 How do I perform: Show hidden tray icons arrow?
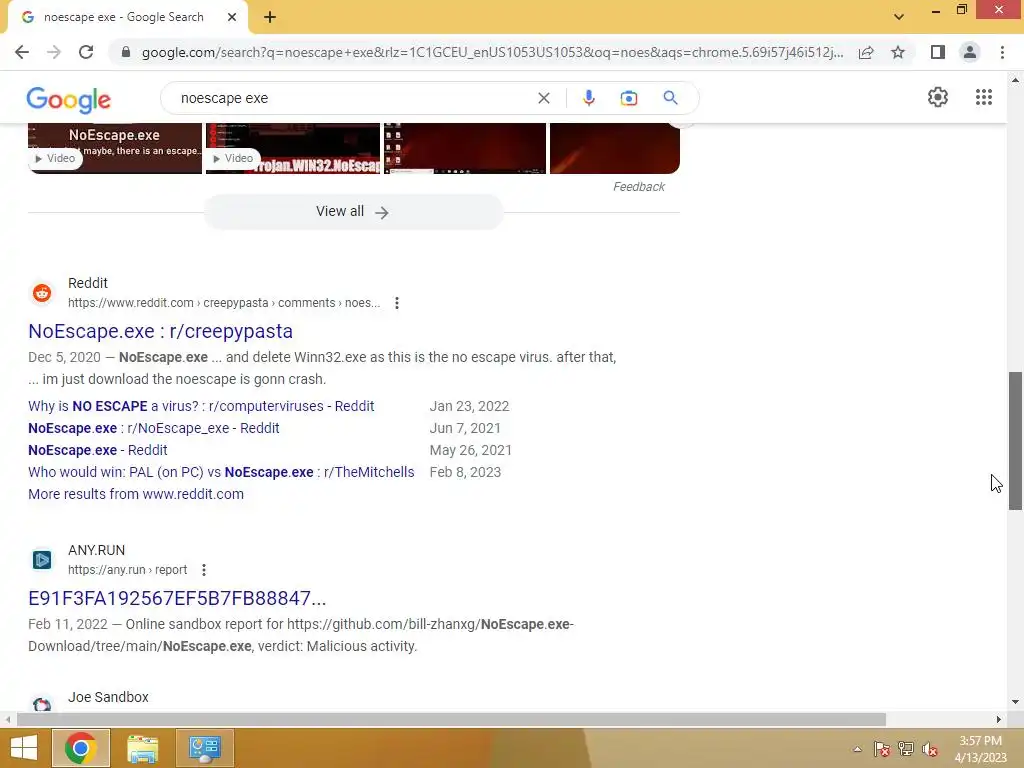click(x=857, y=749)
